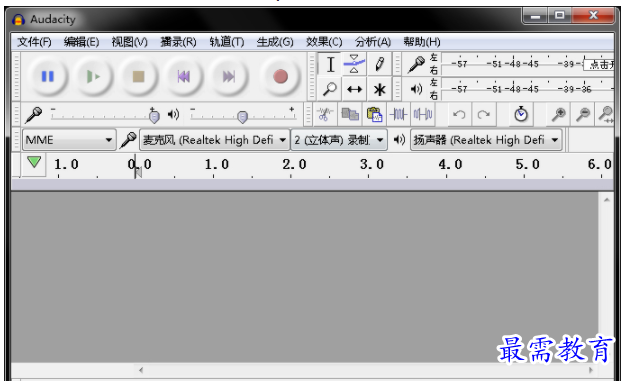621x381 pixels.
Task: Open the 效果(C) menu
Action: pyautogui.click(x=324, y=42)
